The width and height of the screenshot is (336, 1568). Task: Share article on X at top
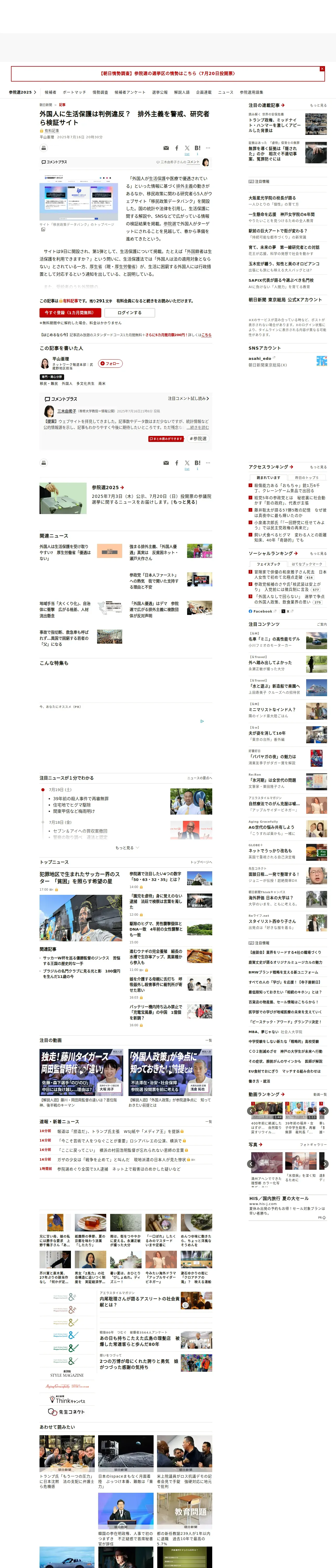coord(187,148)
